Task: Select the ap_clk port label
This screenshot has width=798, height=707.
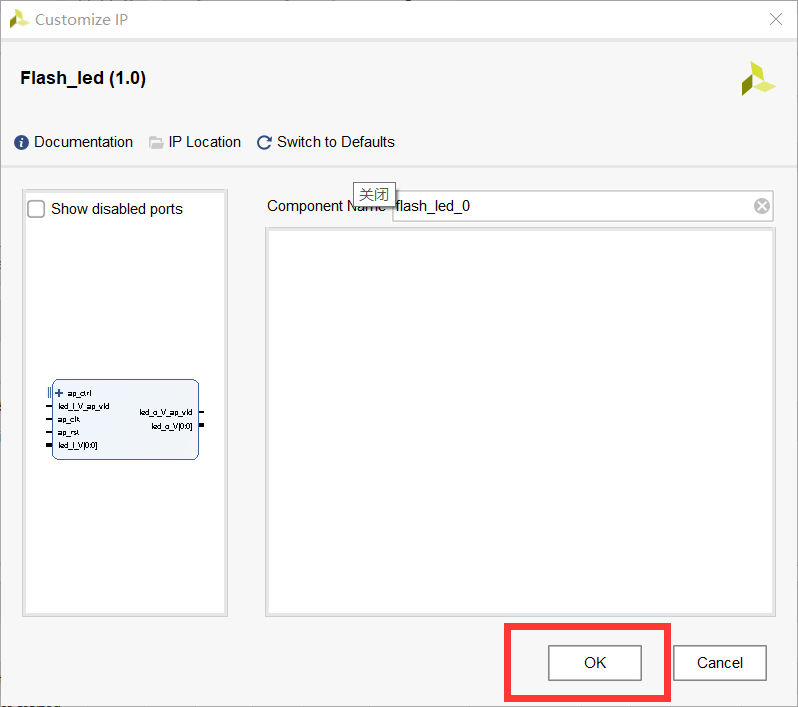Action: 69,419
